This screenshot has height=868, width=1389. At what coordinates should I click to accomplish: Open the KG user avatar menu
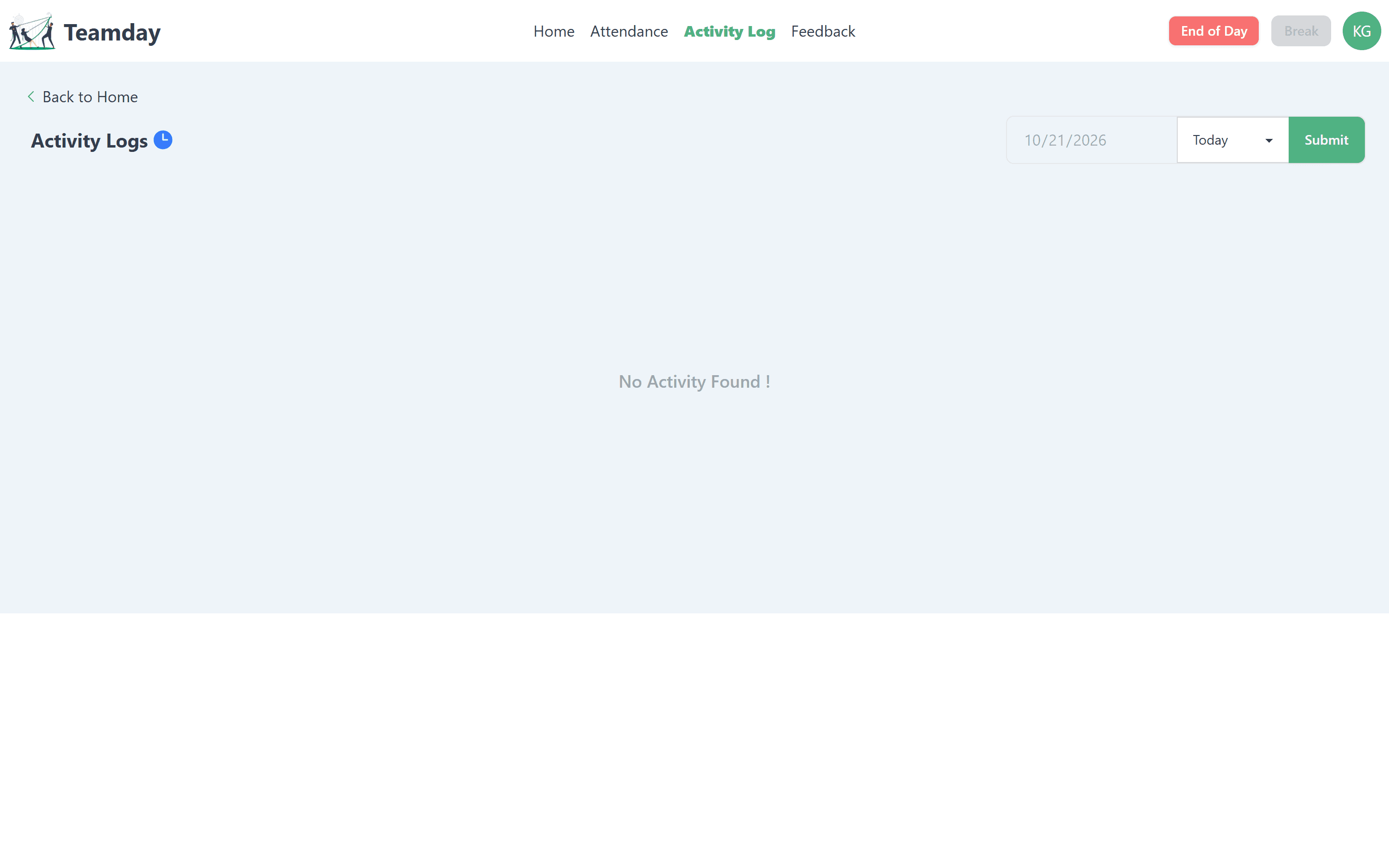(x=1362, y=31)
